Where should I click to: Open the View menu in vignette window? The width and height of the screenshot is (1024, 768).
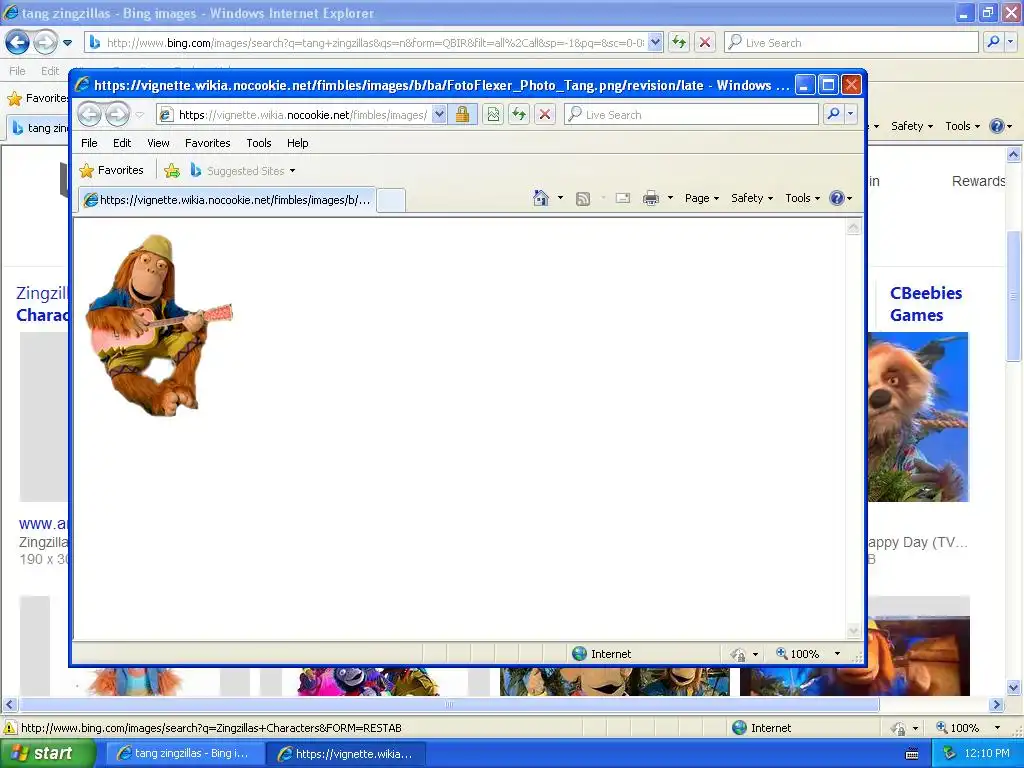click(x=158, y=143)
